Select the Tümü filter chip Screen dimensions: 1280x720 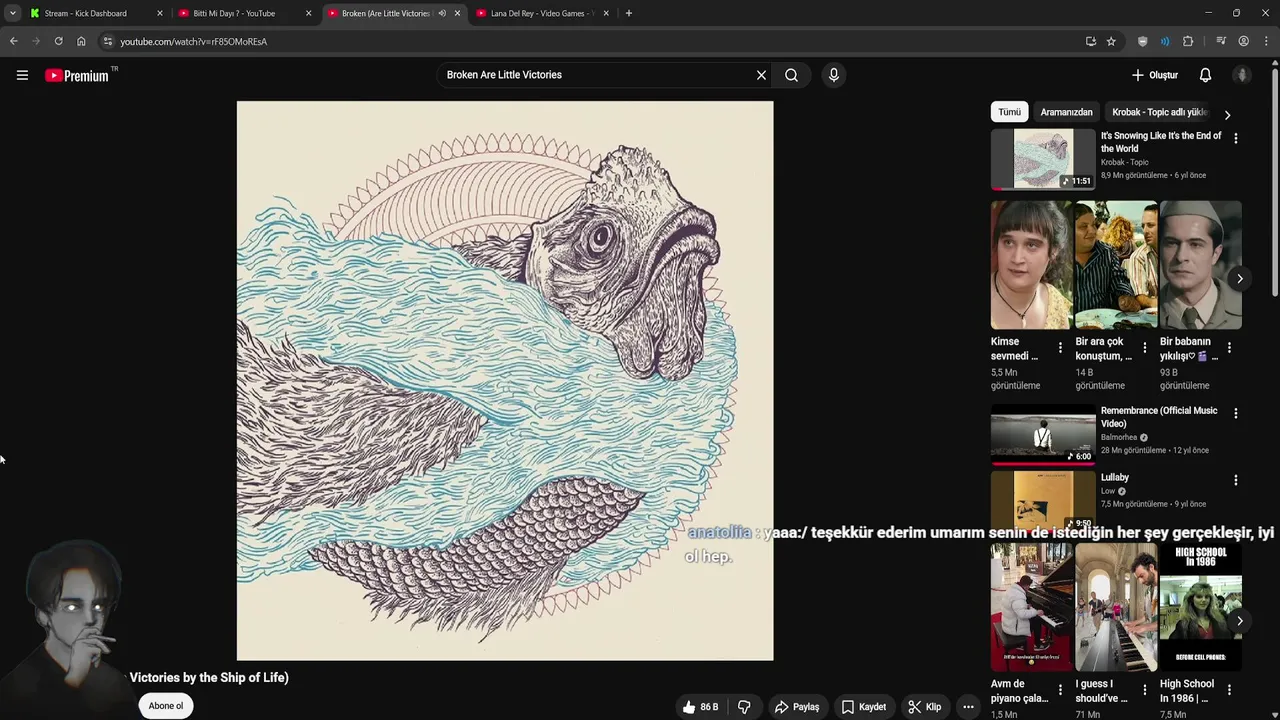point(1009,112)
